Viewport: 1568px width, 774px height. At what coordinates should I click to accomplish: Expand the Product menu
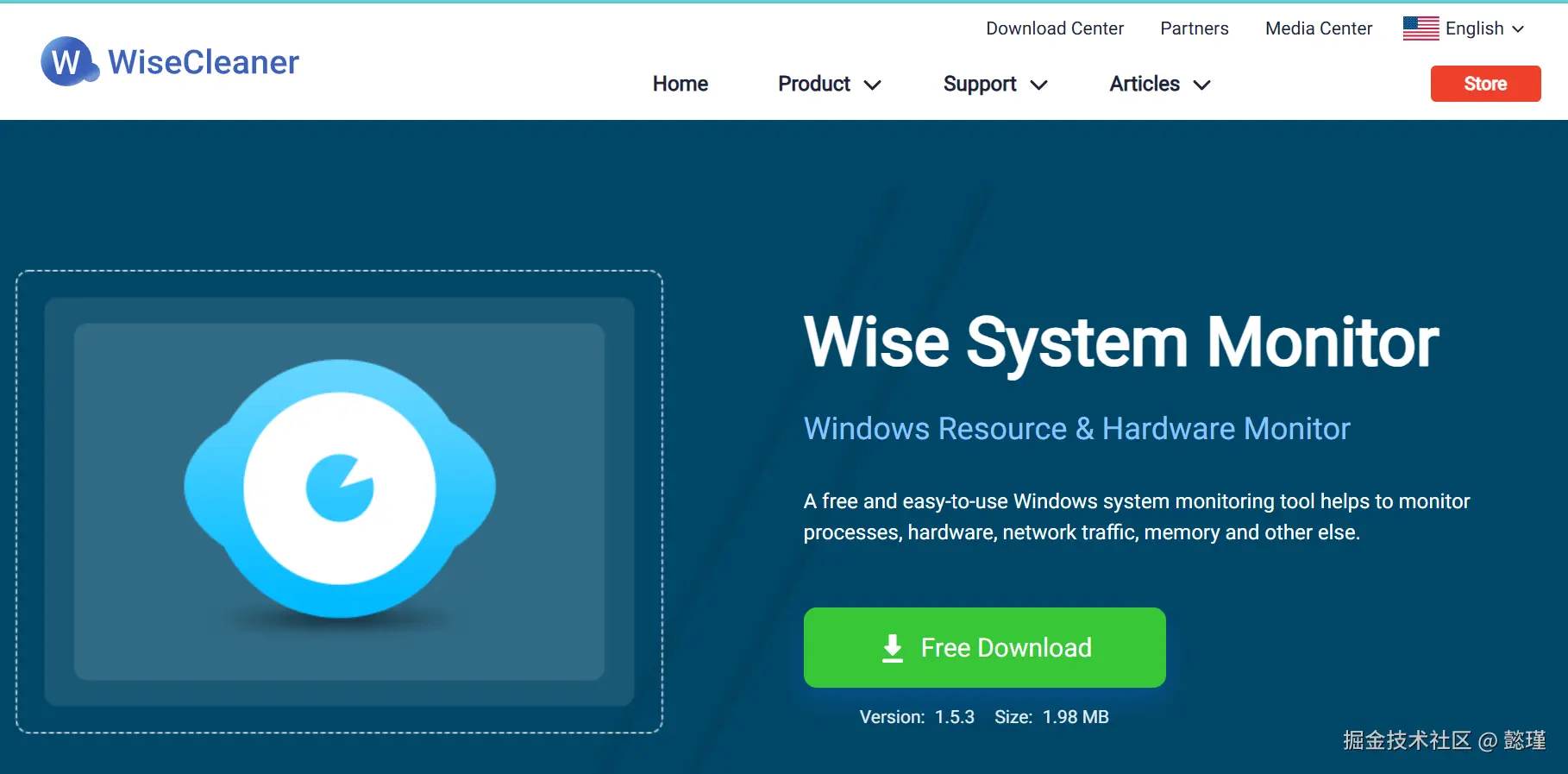pyautogui.click(x=829, y=84)
